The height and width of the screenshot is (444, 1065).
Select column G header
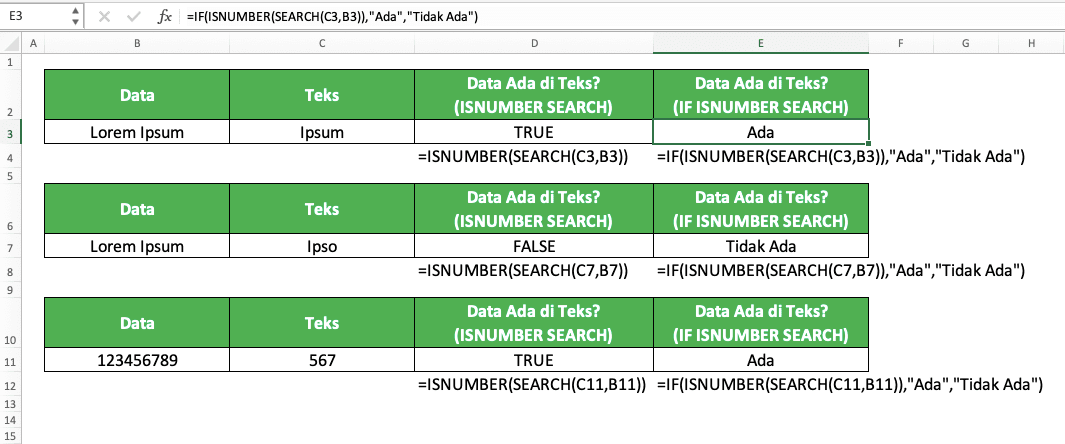point(966,44)
